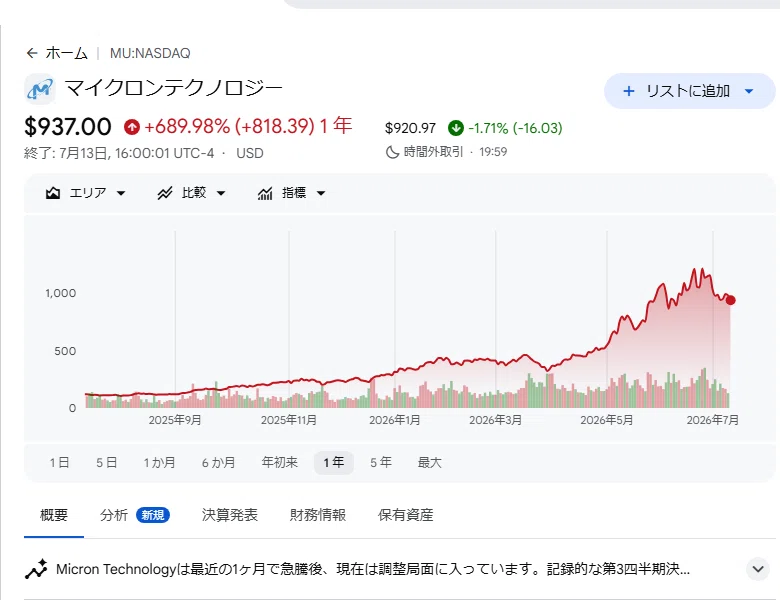This screenshot has height=600, width=780.
Task: Click the Micron Technology logo icon
Action: pyautogui.click(x=40, y=89)
